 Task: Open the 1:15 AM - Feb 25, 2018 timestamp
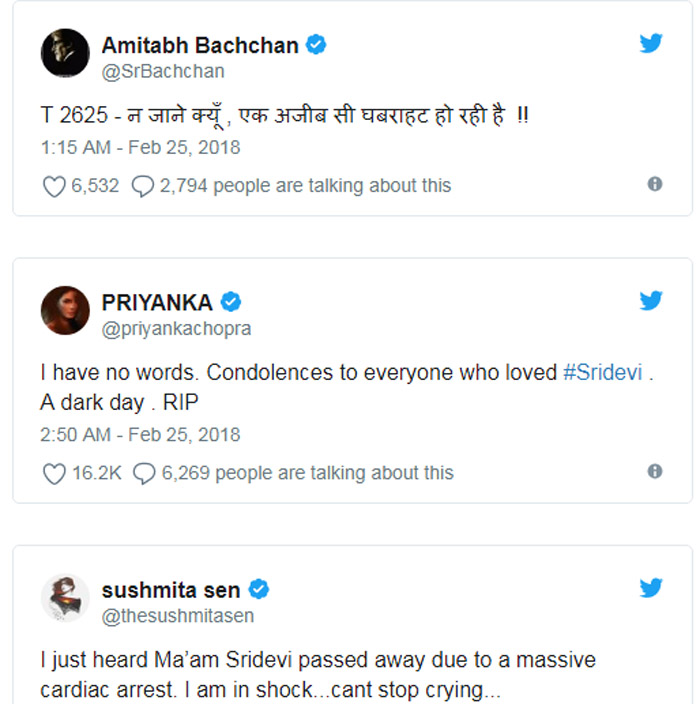140,147
